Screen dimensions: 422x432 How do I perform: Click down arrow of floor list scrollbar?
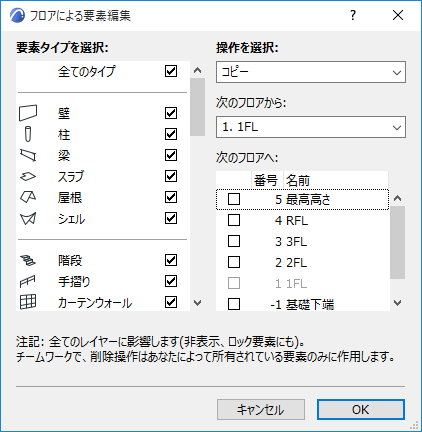pyautogui.click(x=397, y=303)
